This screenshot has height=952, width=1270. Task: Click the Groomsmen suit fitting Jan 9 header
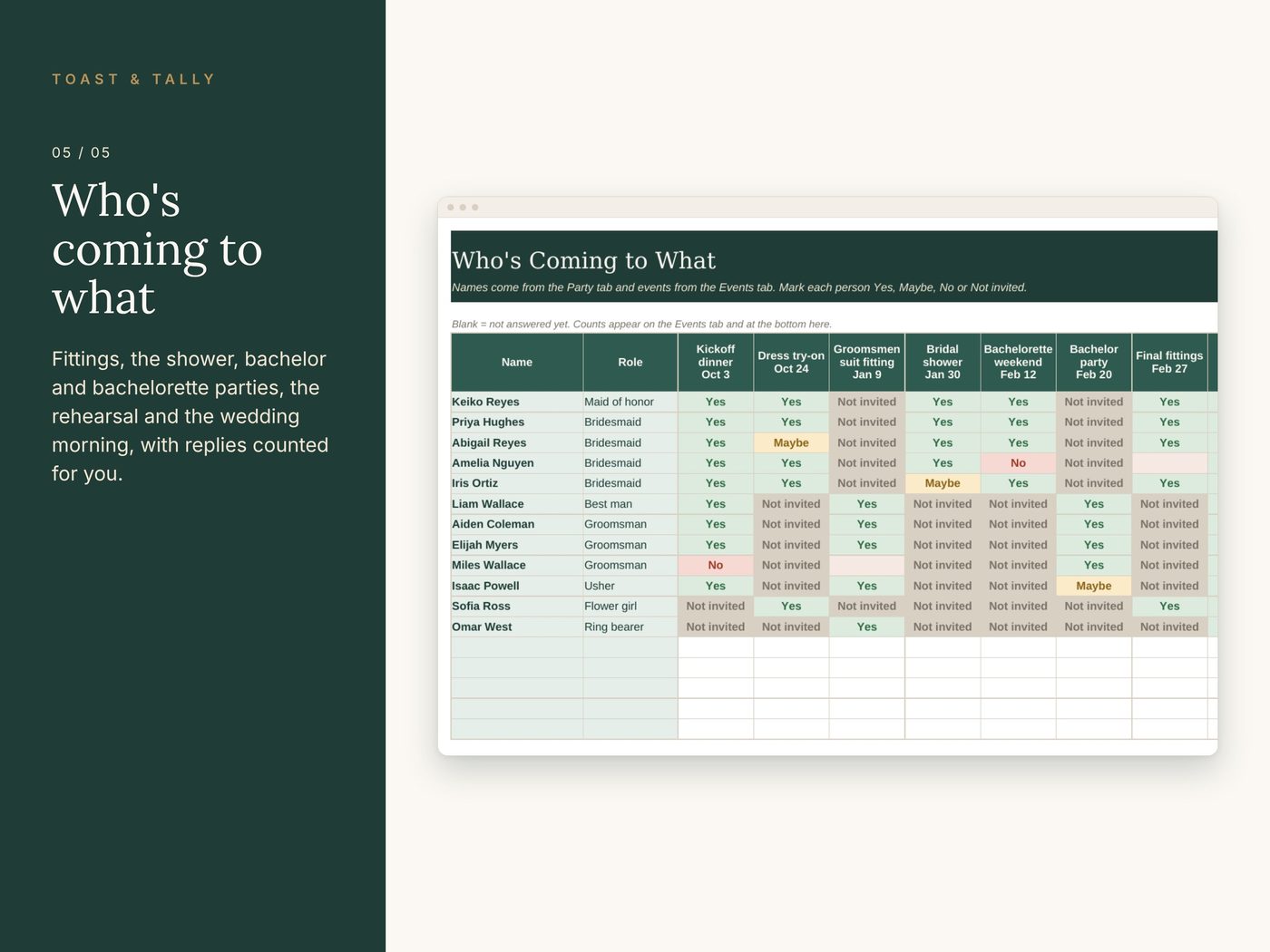[x=867, y=363]
